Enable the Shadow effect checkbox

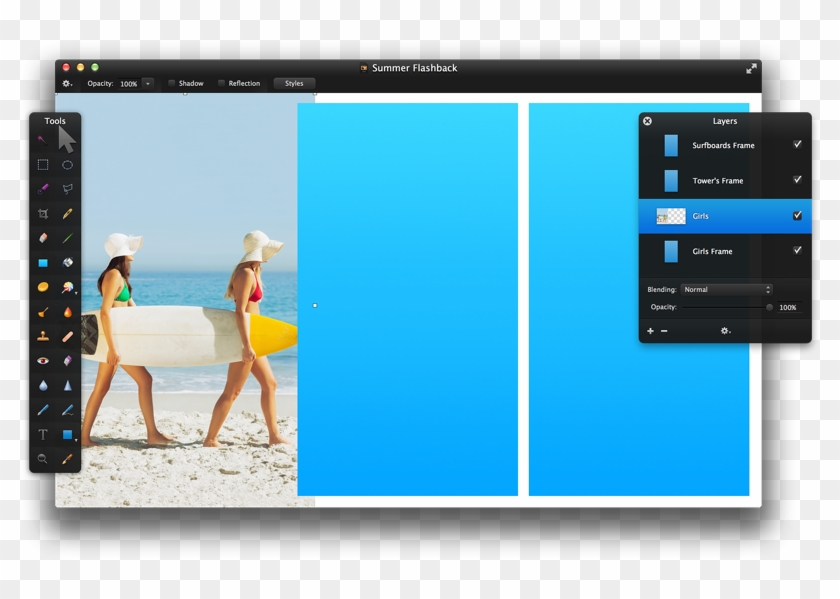click(x=172, y=83)
